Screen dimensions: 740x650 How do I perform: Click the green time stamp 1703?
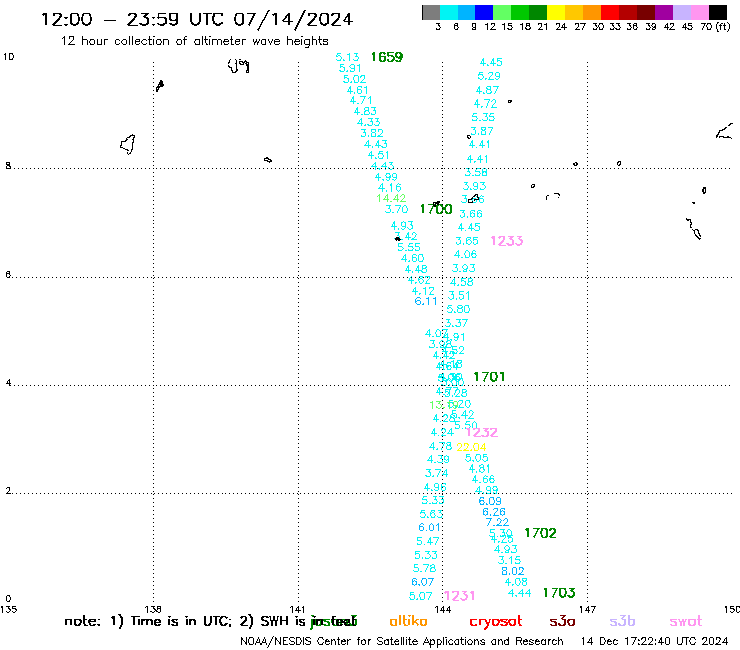point(559,593)
